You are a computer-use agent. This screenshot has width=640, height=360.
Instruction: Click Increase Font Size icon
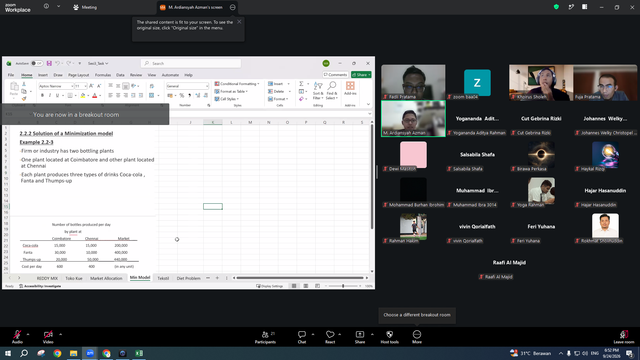pos(91,86)
